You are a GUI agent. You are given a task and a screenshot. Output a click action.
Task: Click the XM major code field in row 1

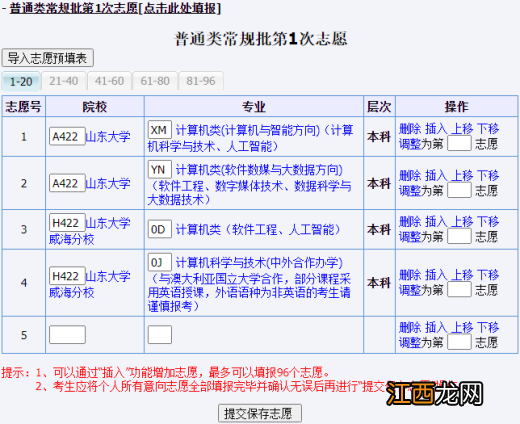(160, 130)
